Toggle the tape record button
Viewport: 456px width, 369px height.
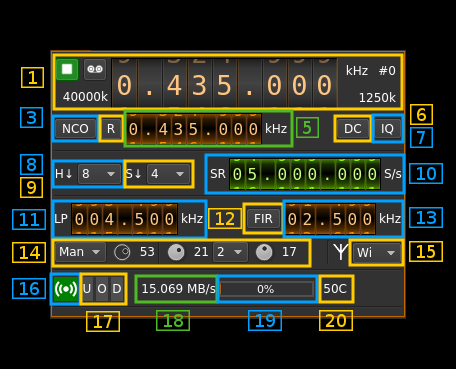click(x=95, y=69)
